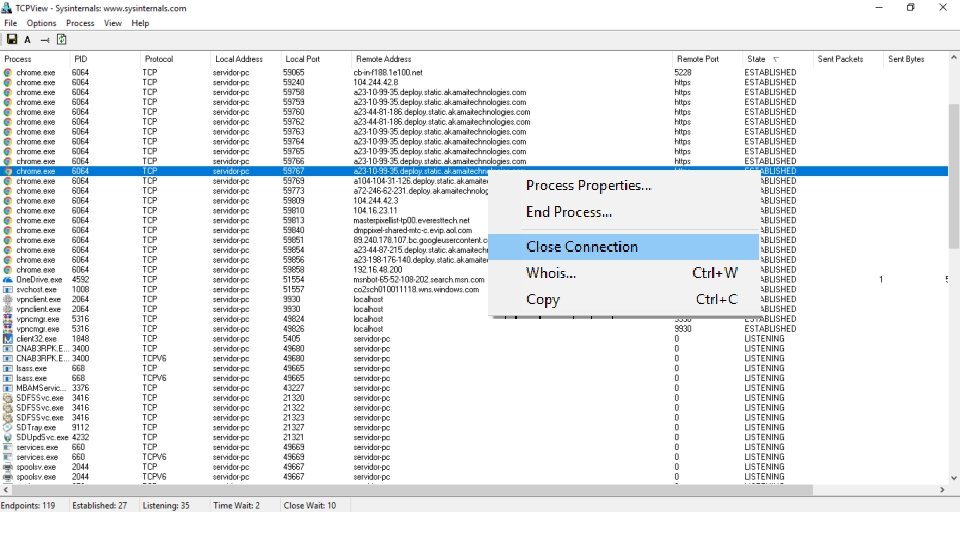
Task: Select 'msnbot-65-52-108-202.search.msn.com' remote address
Action: (419, 280)
